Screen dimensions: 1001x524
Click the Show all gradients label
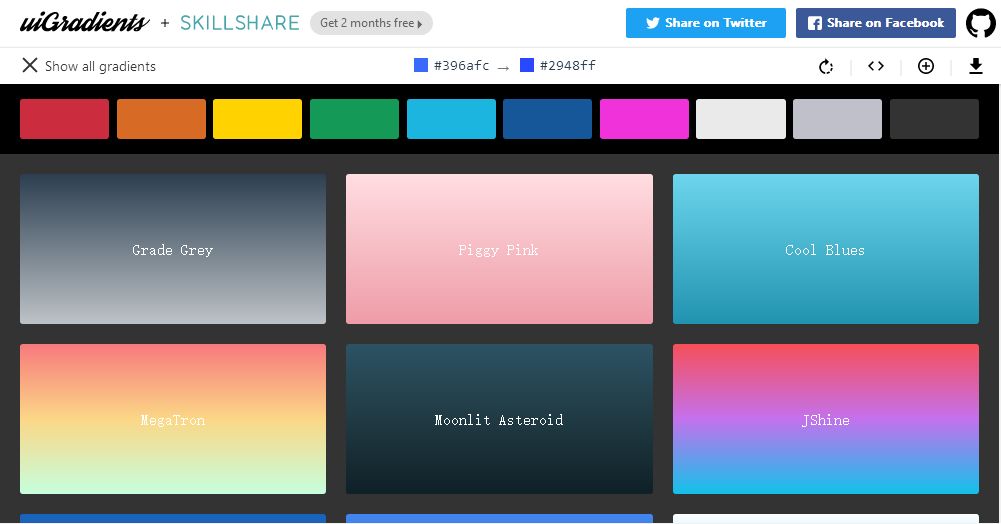click(100, 66)
